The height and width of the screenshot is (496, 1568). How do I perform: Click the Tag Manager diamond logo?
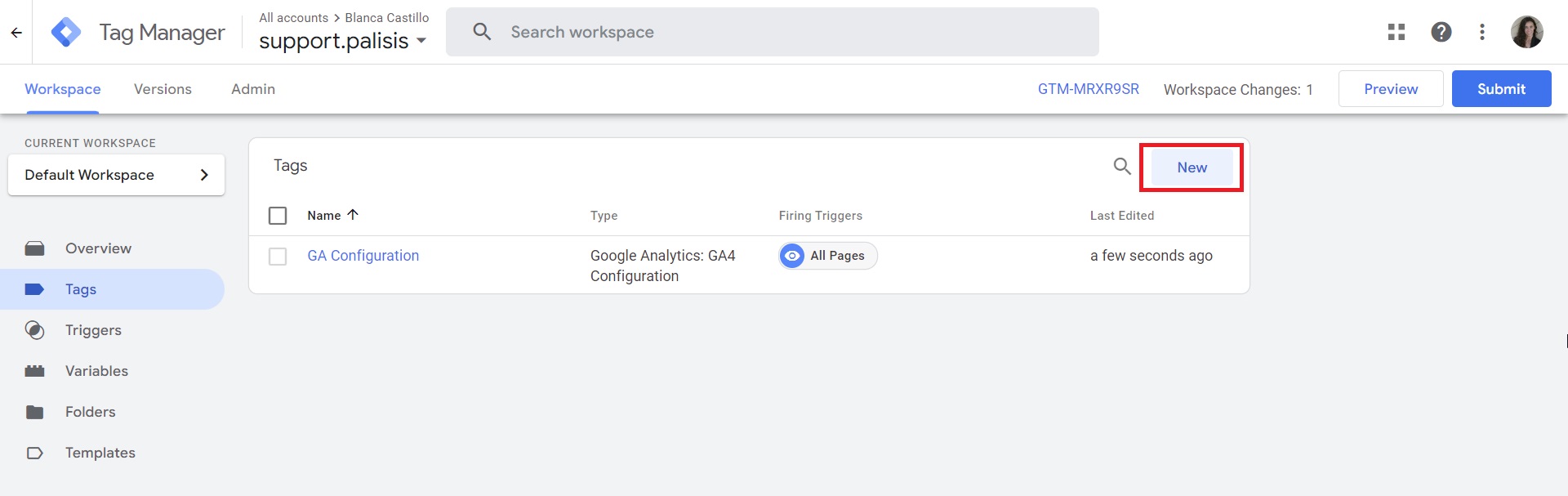[x=65, y=32]
